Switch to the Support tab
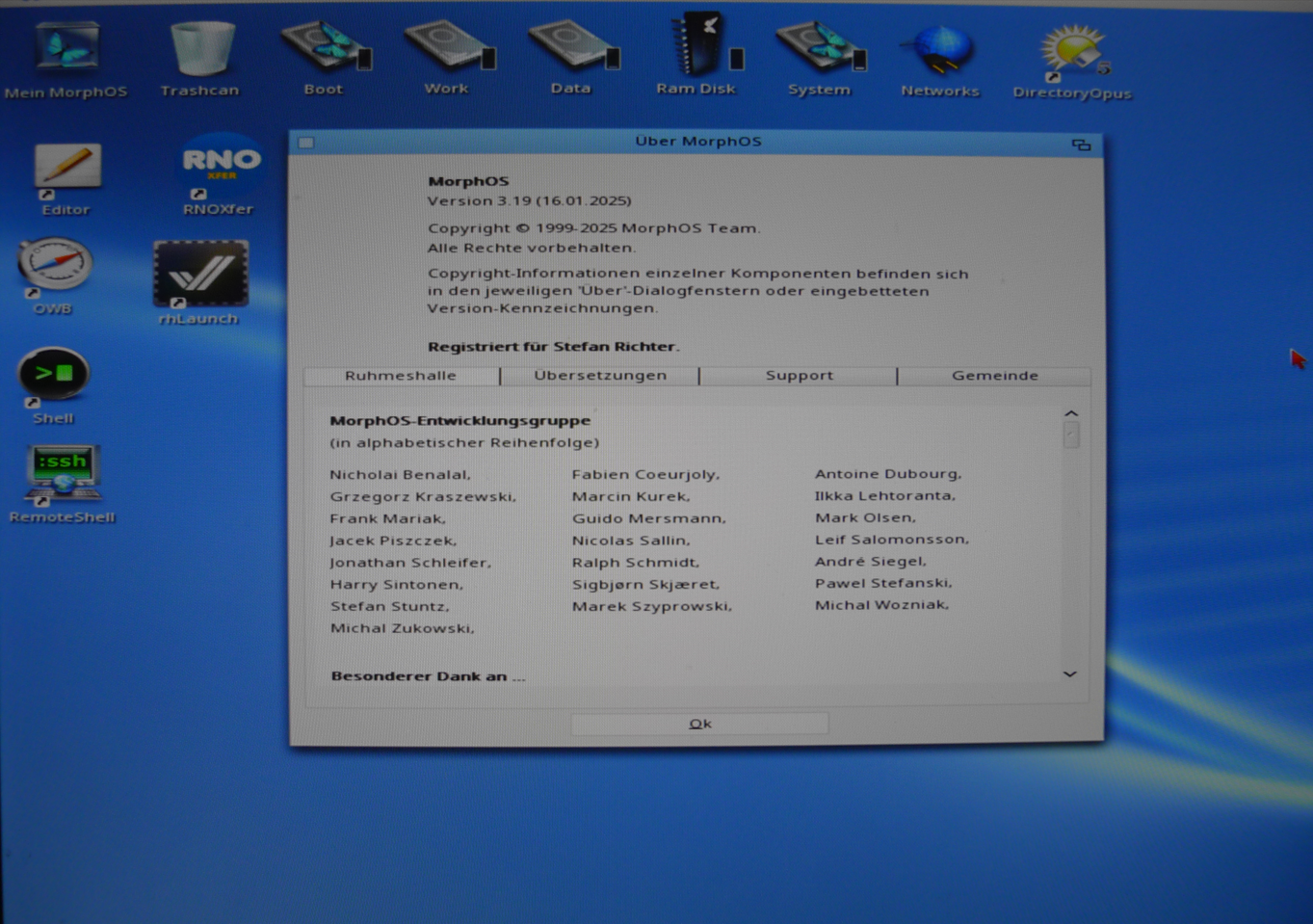Image resolution: width=1313 pixels, height=924 pixels. click(x=799, y=376)
